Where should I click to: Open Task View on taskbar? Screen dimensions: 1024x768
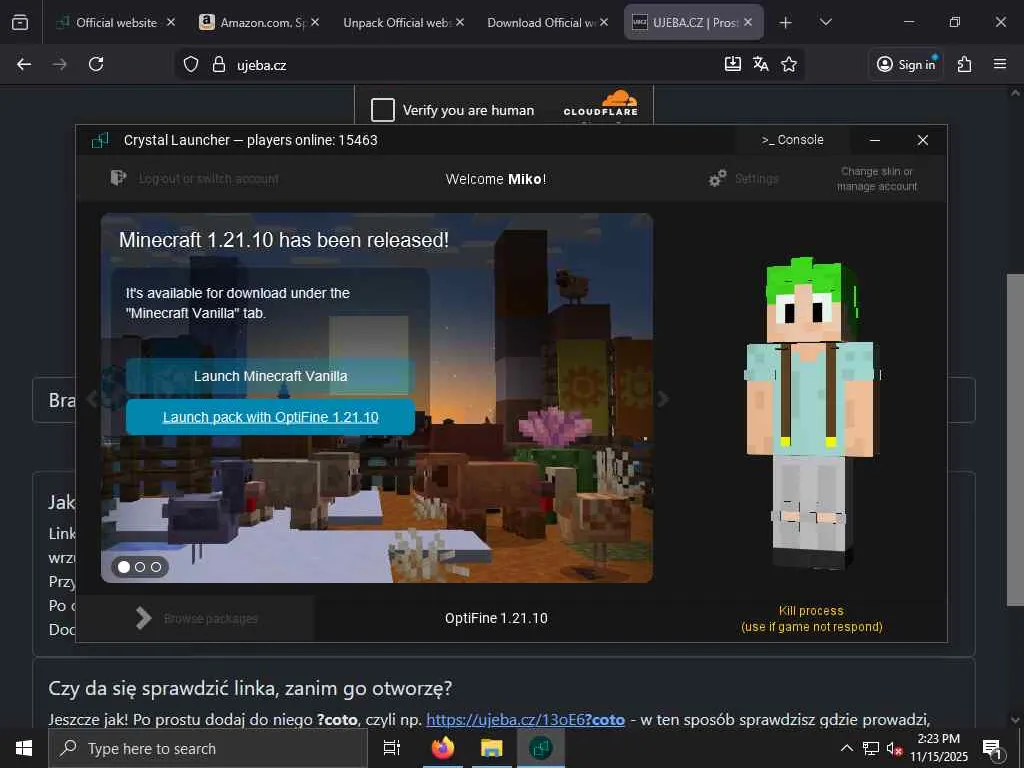pyautogui.click(x=392, y=748)
